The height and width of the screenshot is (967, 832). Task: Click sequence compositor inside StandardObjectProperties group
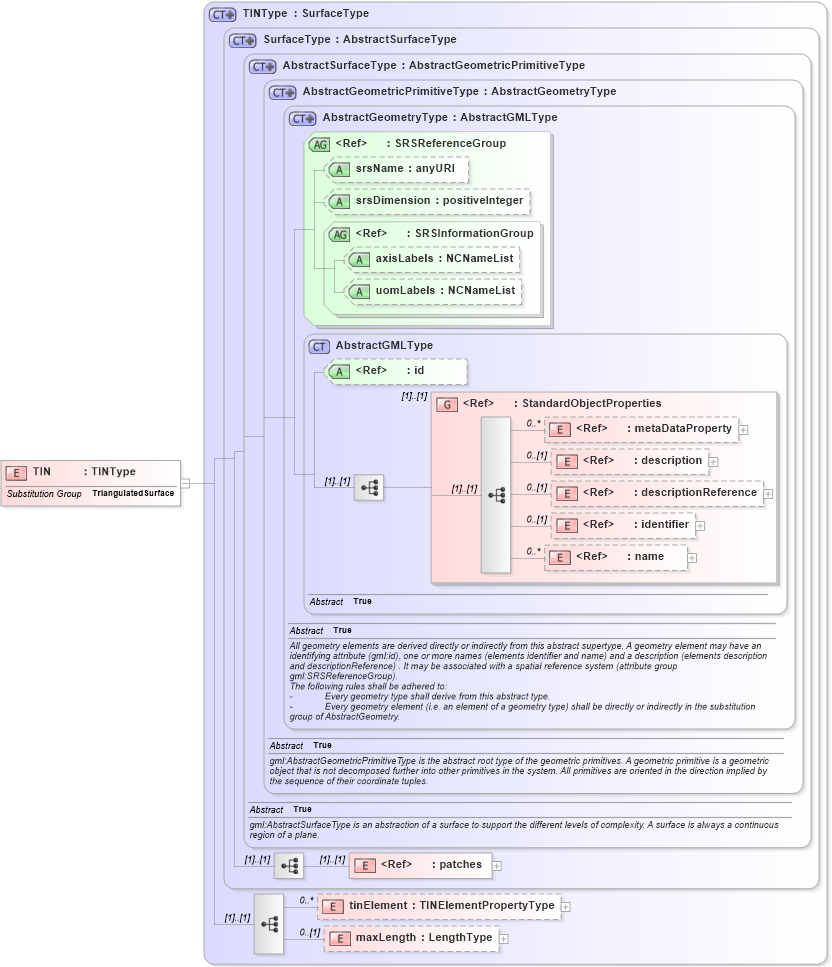(496, 495)
